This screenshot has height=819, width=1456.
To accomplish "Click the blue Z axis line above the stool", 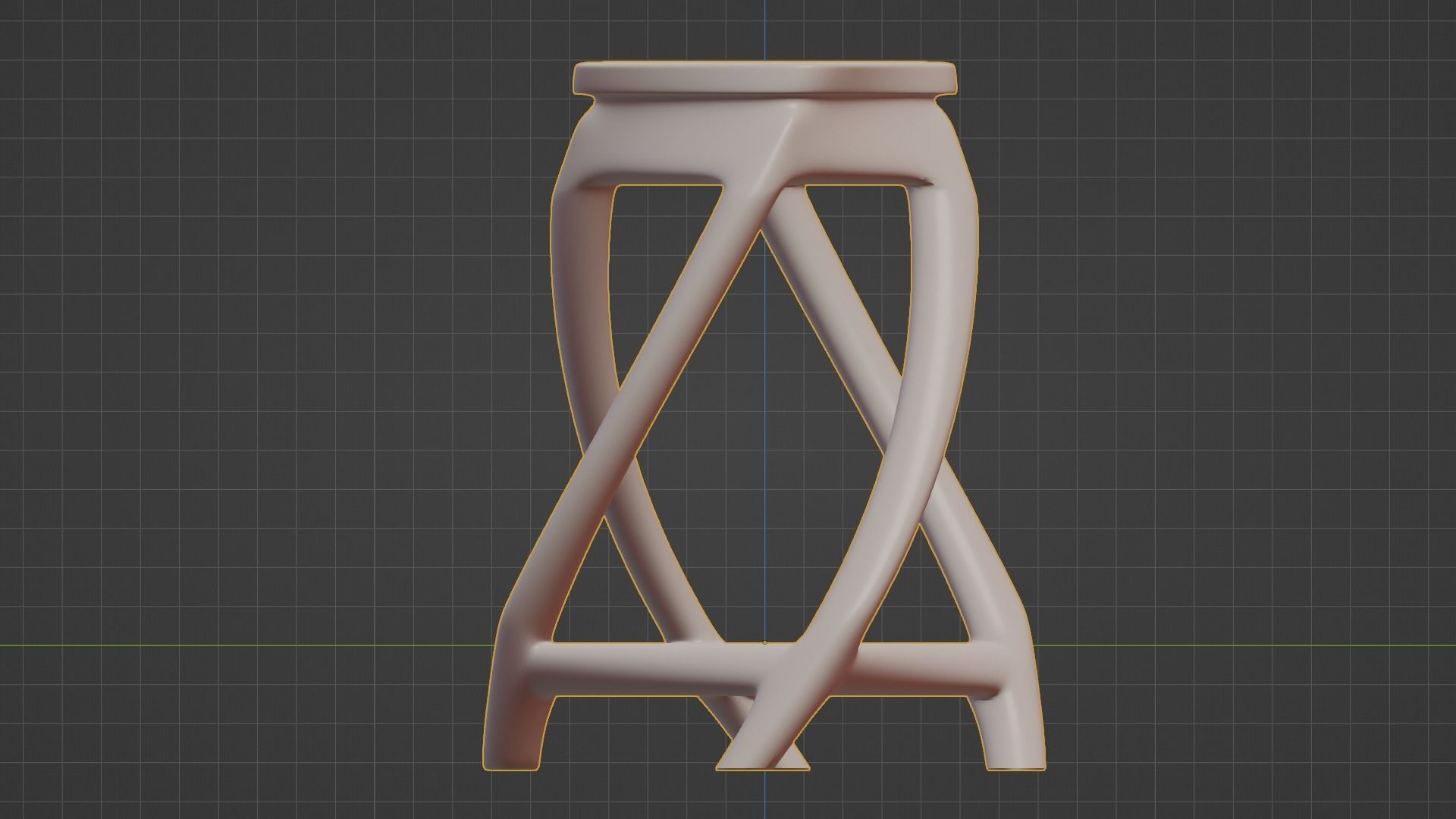I will 764,30.
